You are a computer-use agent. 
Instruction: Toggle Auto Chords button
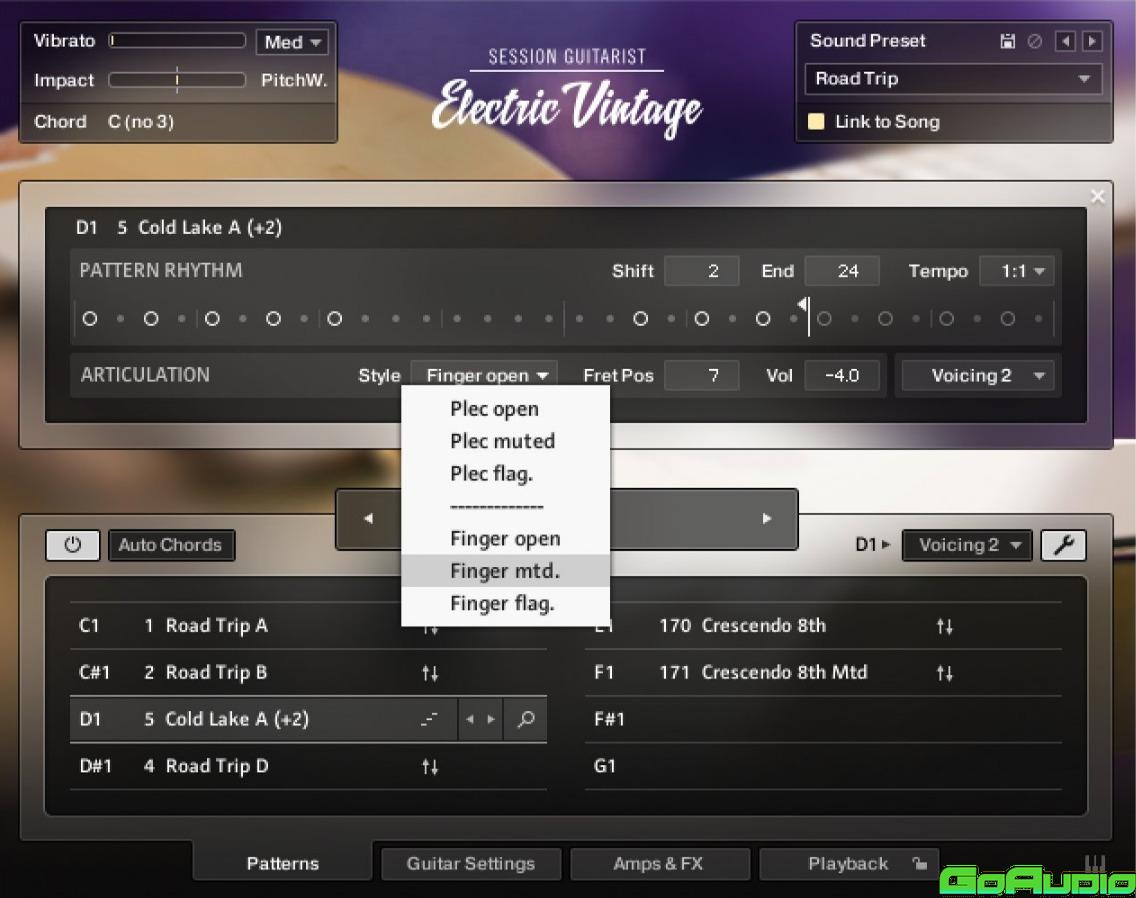point(170,545)
